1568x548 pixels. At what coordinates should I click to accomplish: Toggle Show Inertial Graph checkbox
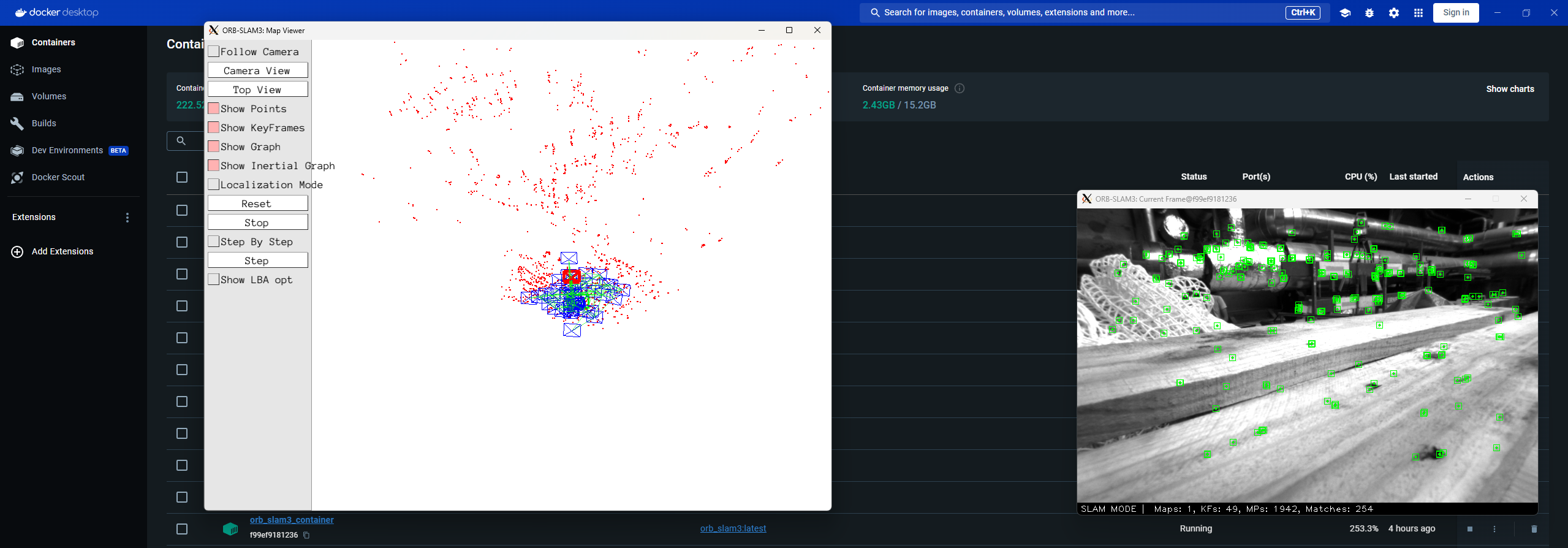pos(213,166)
